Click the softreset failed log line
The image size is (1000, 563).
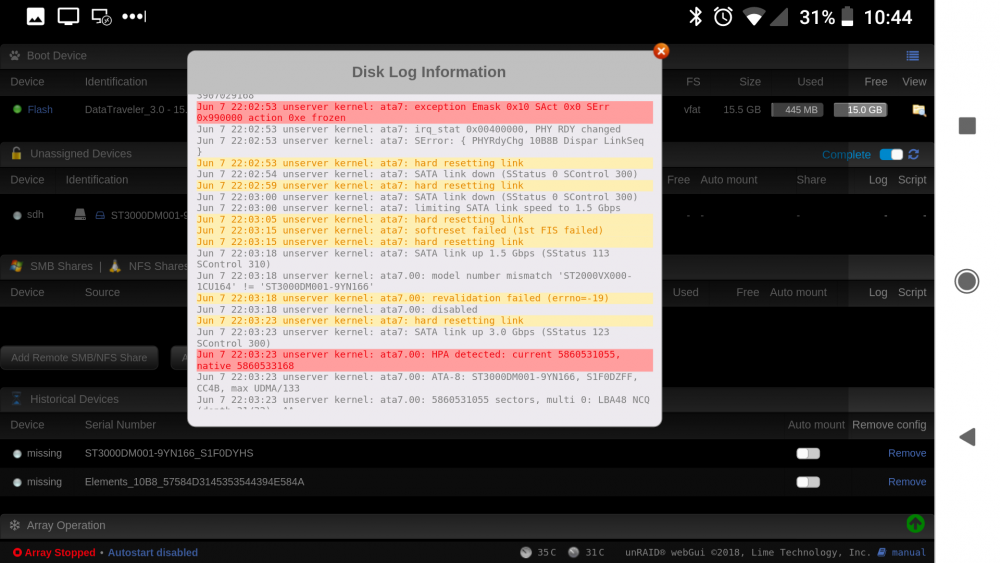tap(424, 230)
